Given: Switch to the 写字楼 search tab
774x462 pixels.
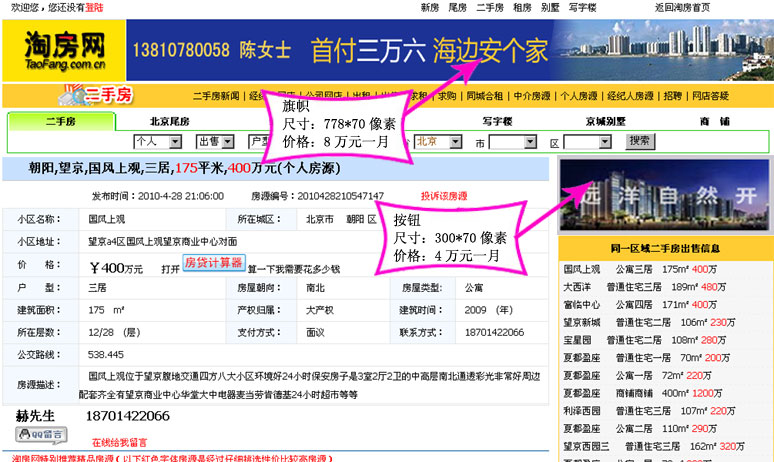Looking at the screenshot, I should coord(497,121).
